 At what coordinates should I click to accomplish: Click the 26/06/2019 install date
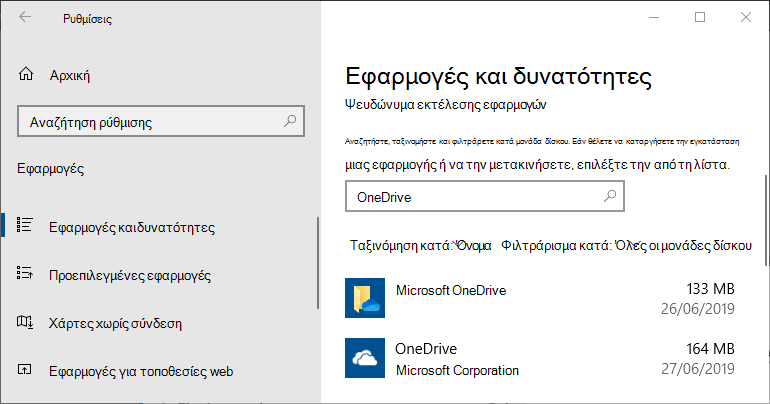(x=697, y=308)
